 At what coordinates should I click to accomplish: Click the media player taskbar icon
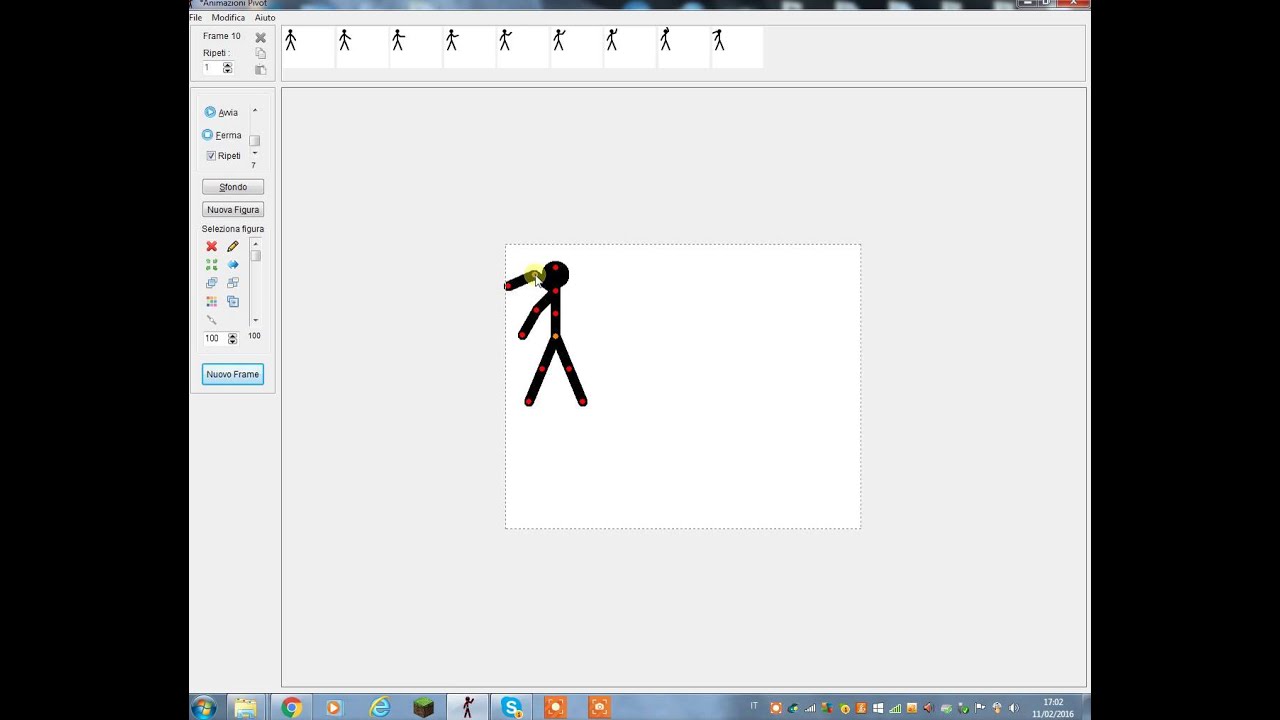pos(334,708)
